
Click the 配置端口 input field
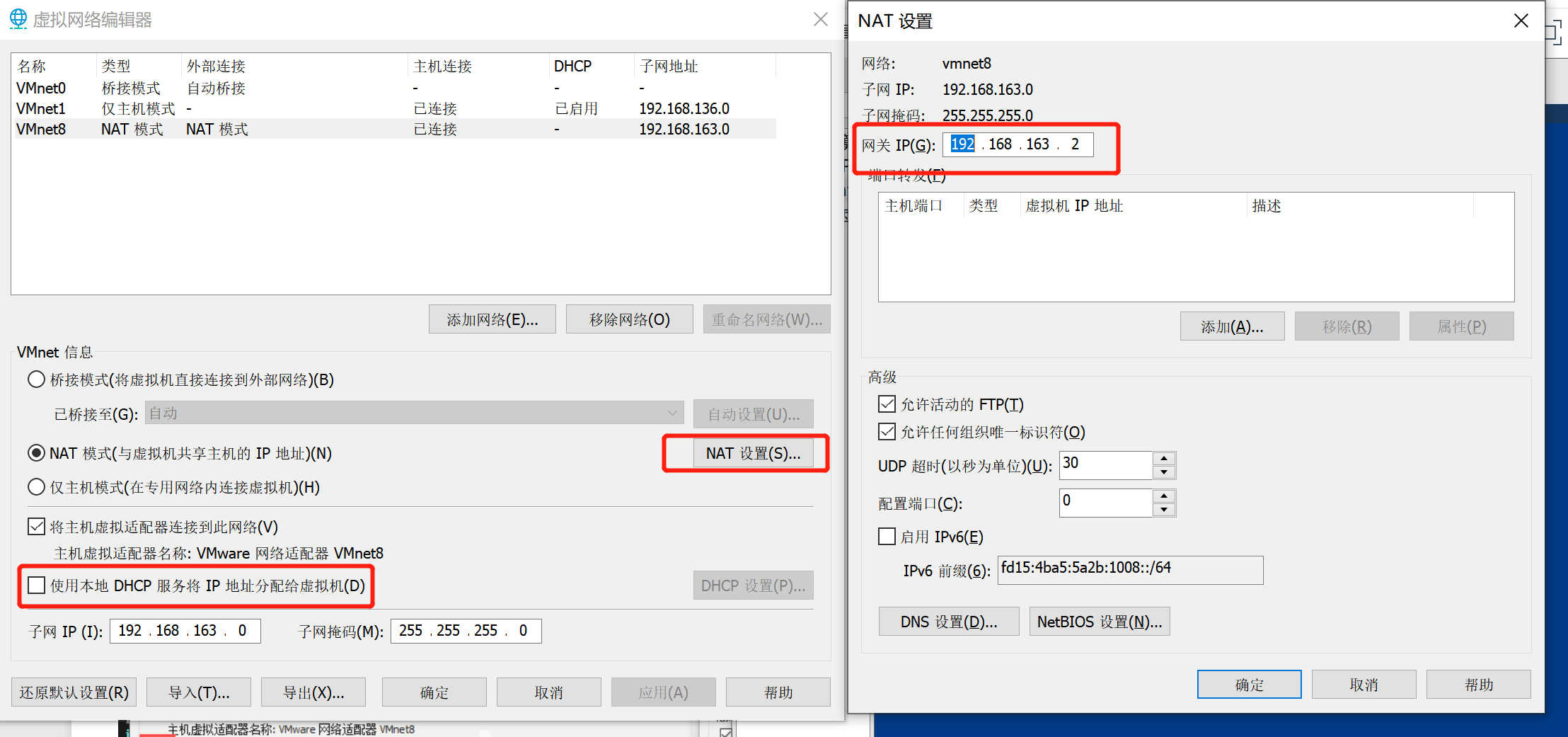click(x=1106, y=503)
